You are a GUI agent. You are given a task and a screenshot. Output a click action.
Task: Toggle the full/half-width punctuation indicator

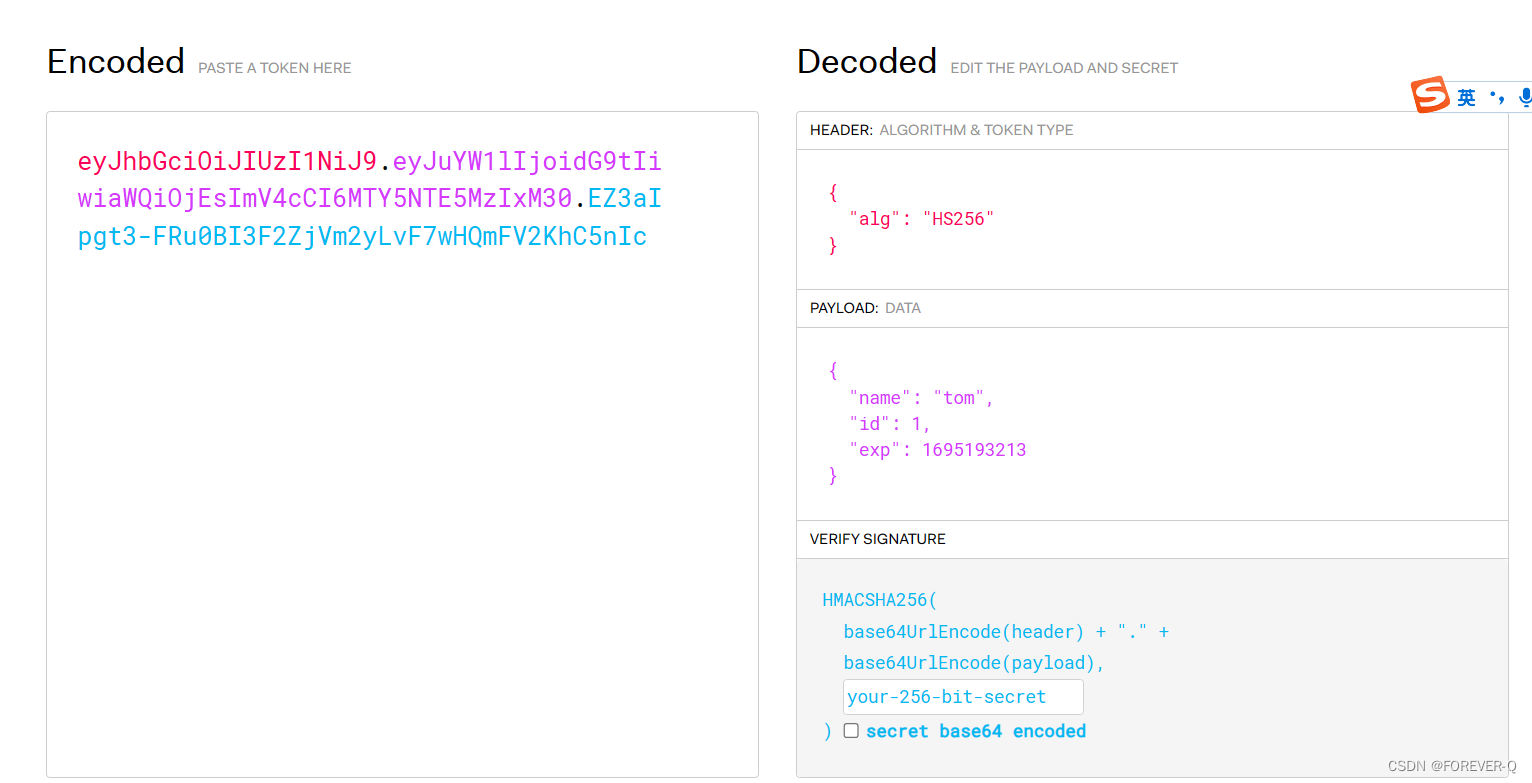coord(1497,97)
